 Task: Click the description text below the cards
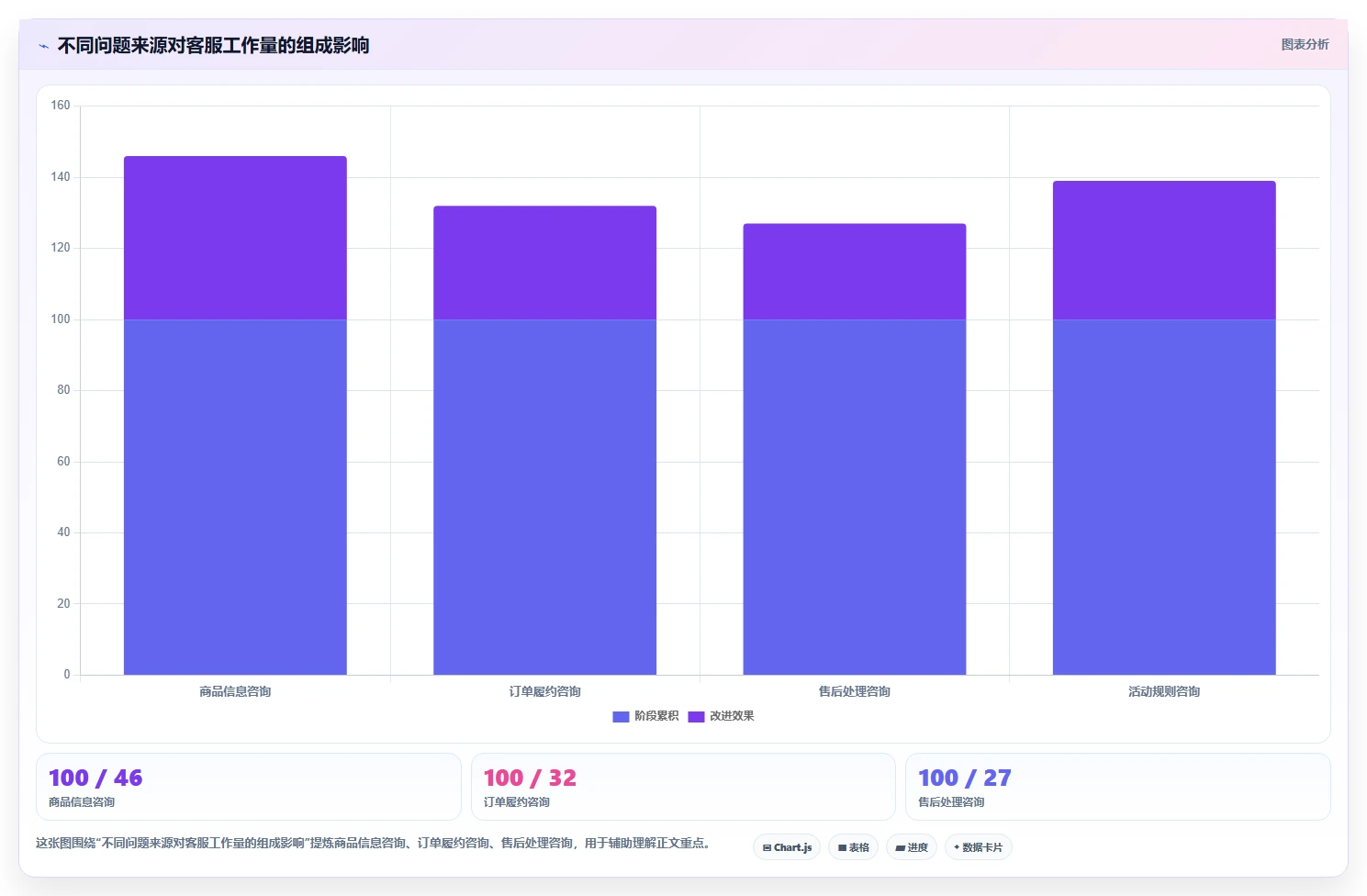click(x=375, y=843)
